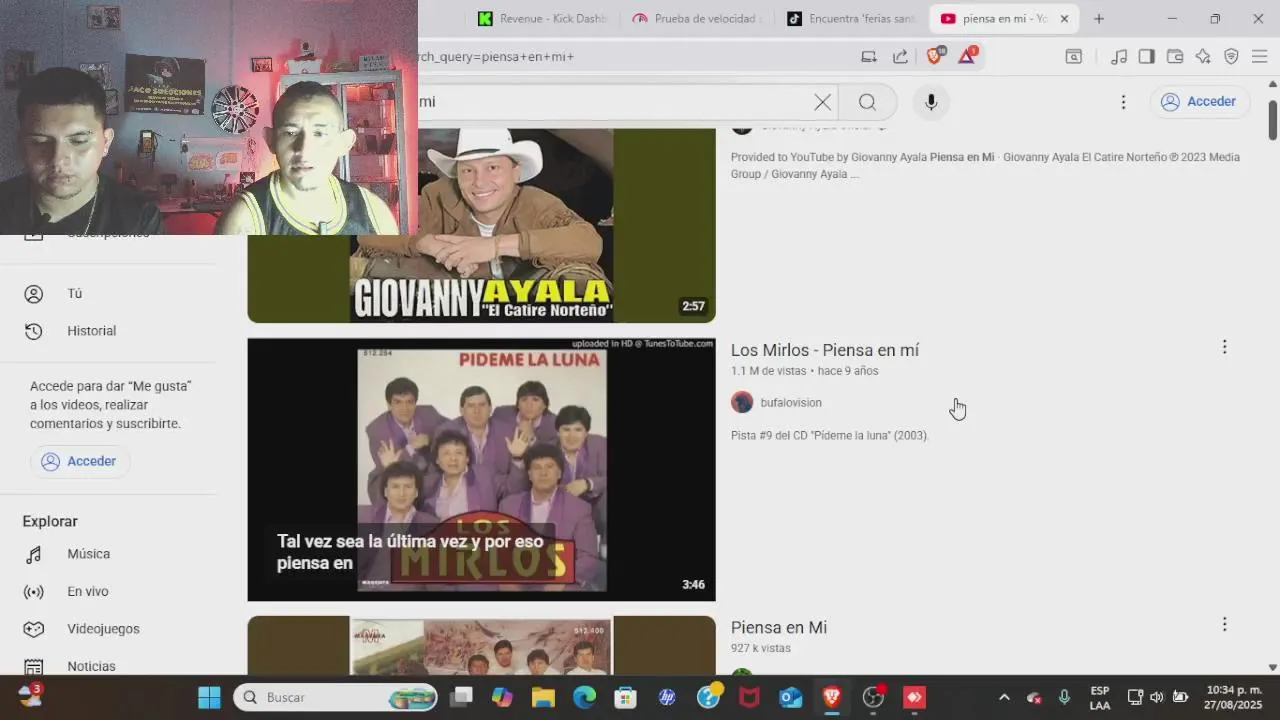1280x720 pixels.
Task: Open options menu for 'Piensa en Mi' 927 k video
Action: point(1224,624)
